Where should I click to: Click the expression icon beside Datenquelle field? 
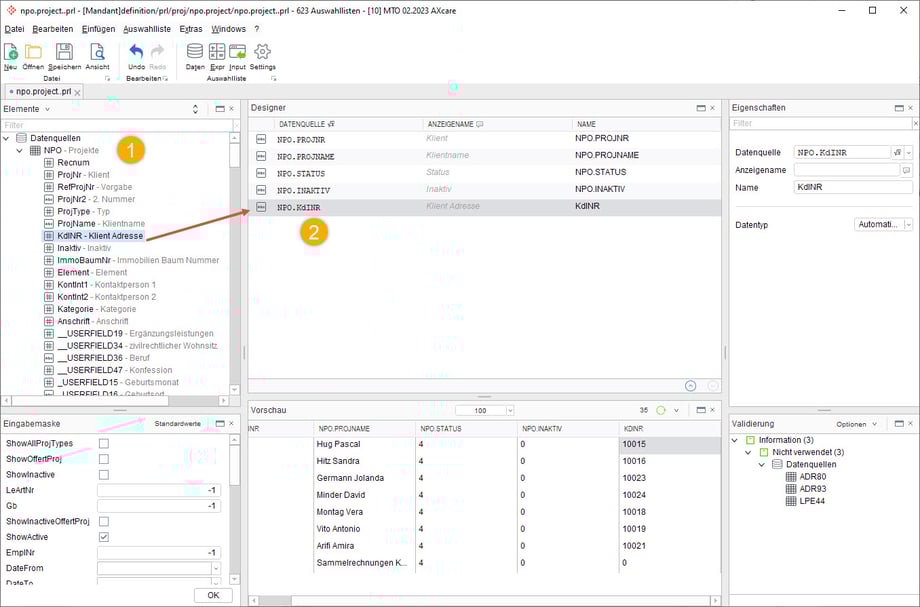tap(897, 152)
